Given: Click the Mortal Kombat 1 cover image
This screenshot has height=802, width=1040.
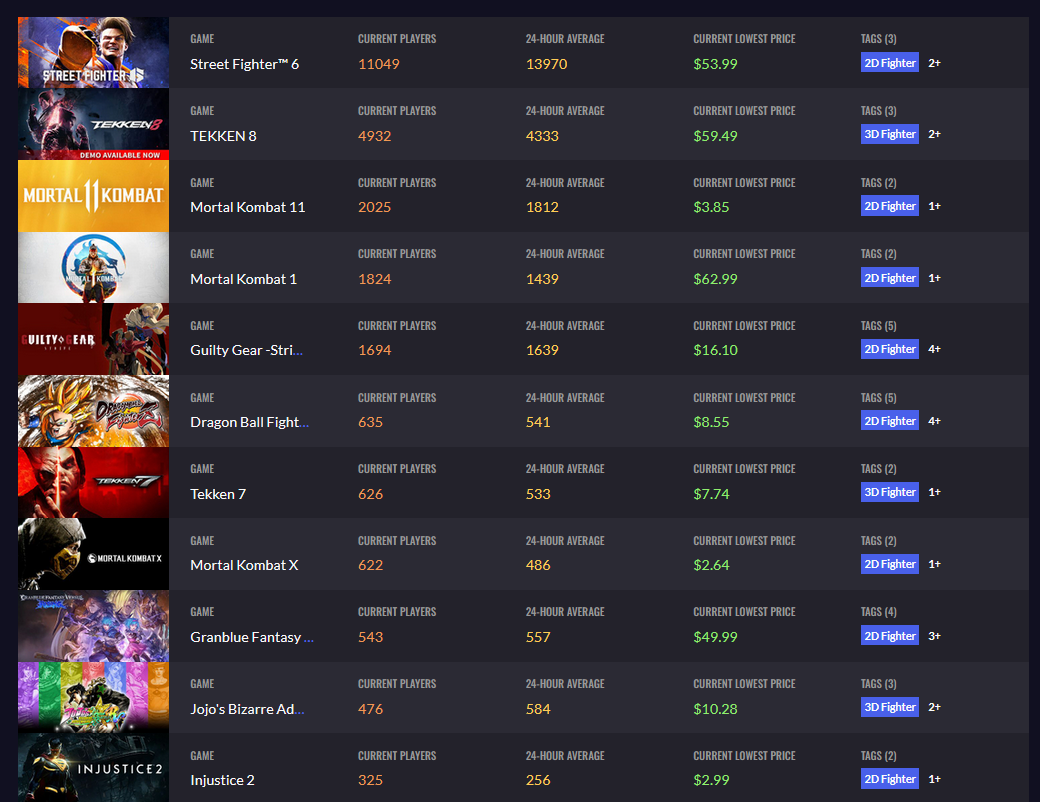Looking at the screenshot, I should point(94,267).
